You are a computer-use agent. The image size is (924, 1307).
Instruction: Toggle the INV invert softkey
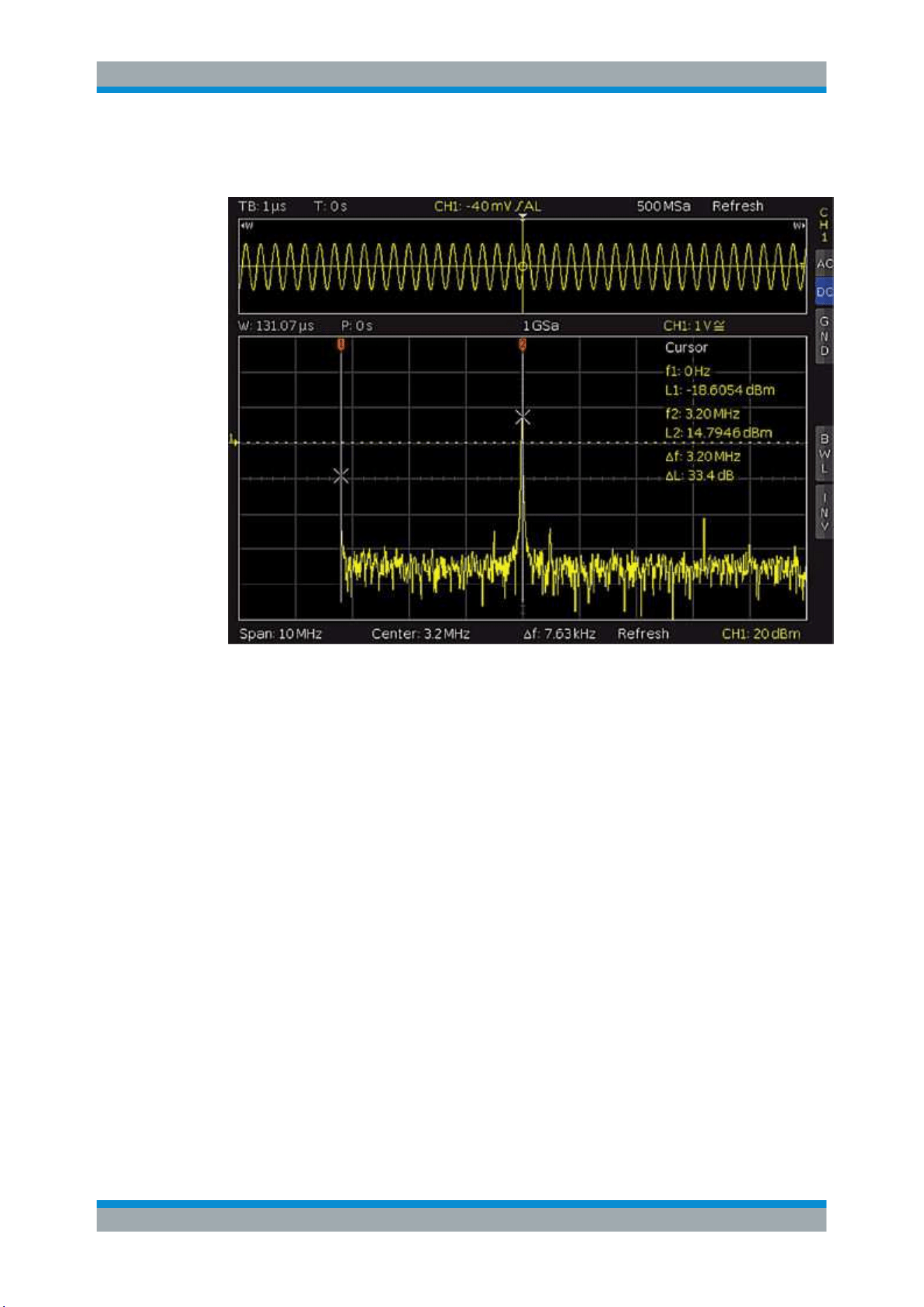(824, 512)
